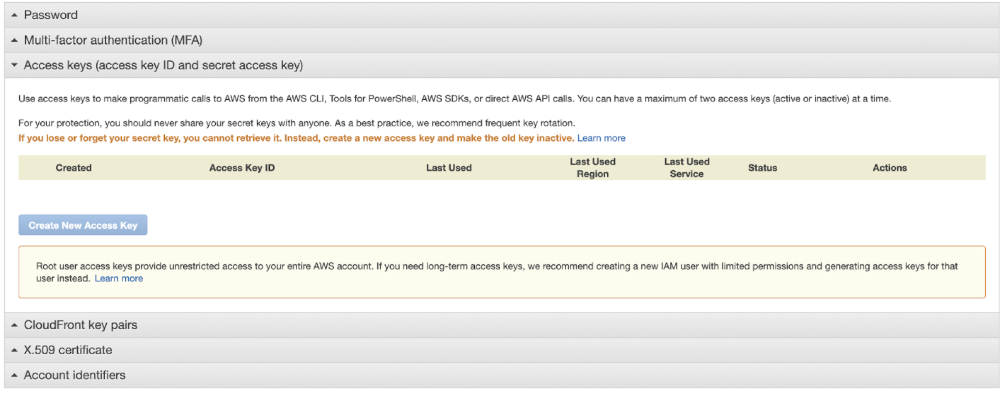Viewport: 1000px width, 412px height.
Task: Open Learn more link in root user notice
Action: tap(119, 279)
